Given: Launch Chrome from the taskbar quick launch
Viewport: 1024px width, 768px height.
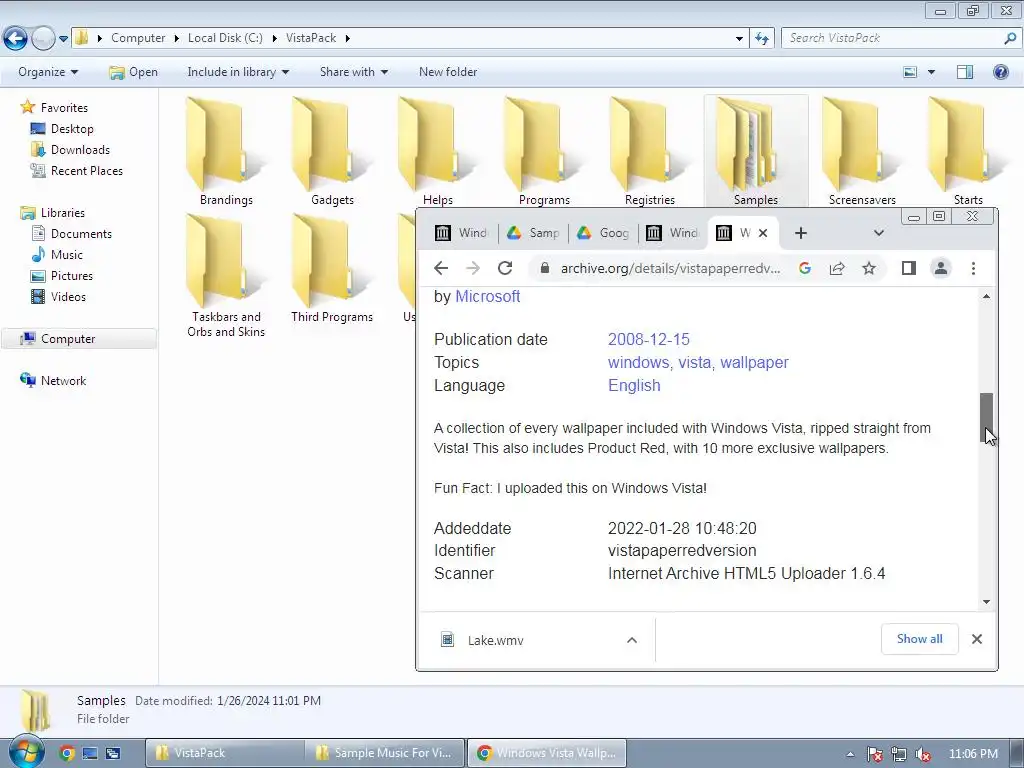Looking at the screenshot, I should 66,753.
